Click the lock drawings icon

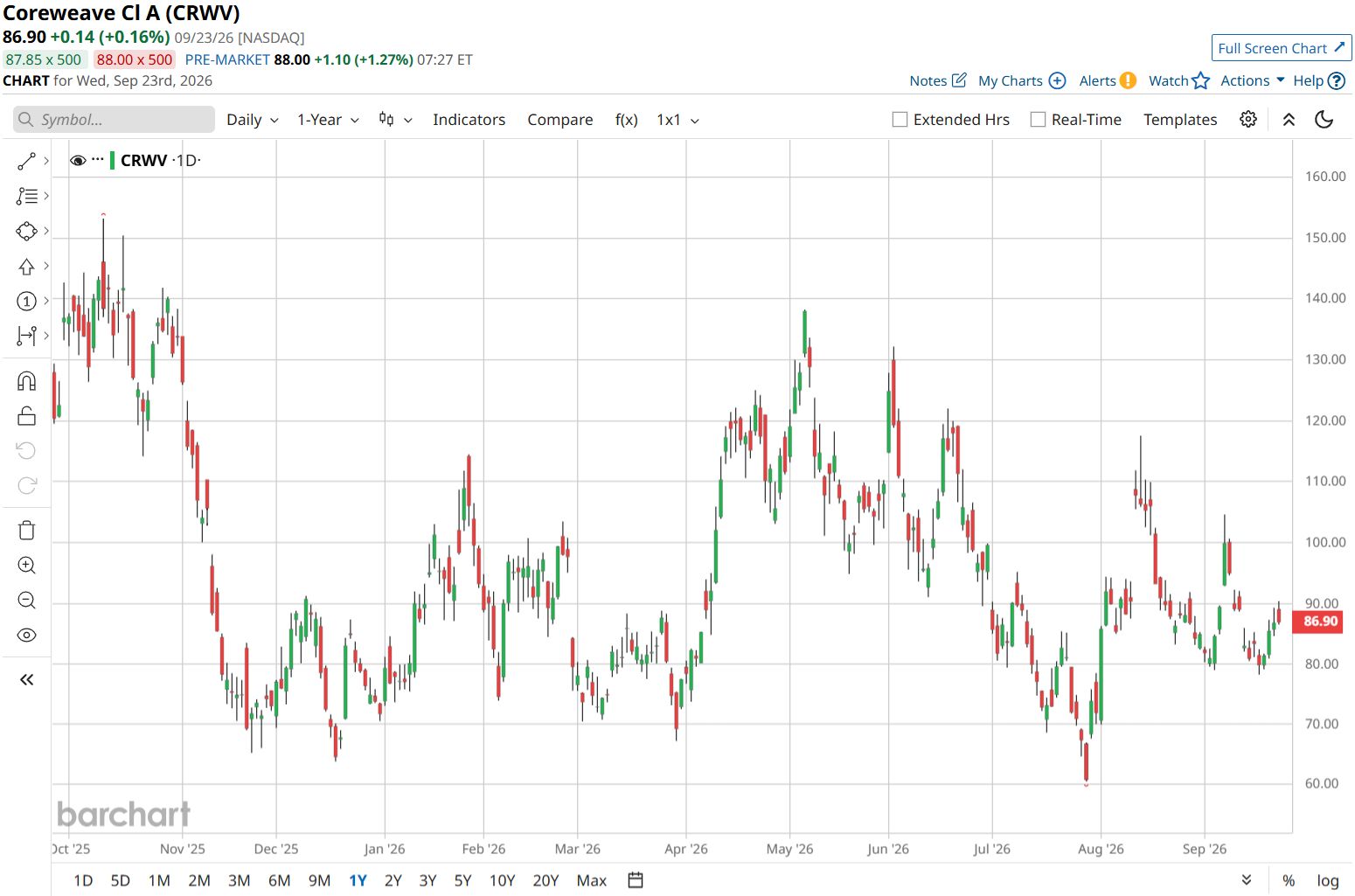click(x=26, y=416)
